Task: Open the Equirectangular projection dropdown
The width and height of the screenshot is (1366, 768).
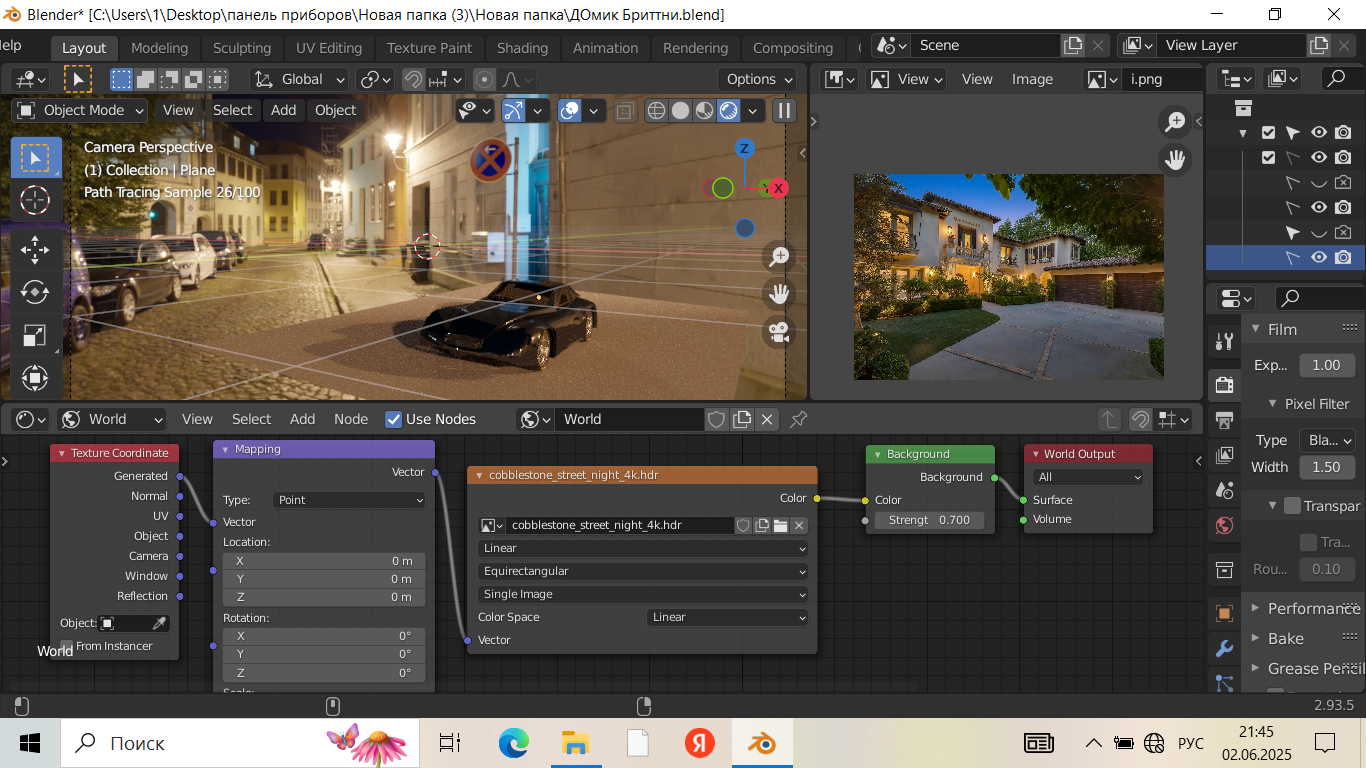Action: click(643, 571)
